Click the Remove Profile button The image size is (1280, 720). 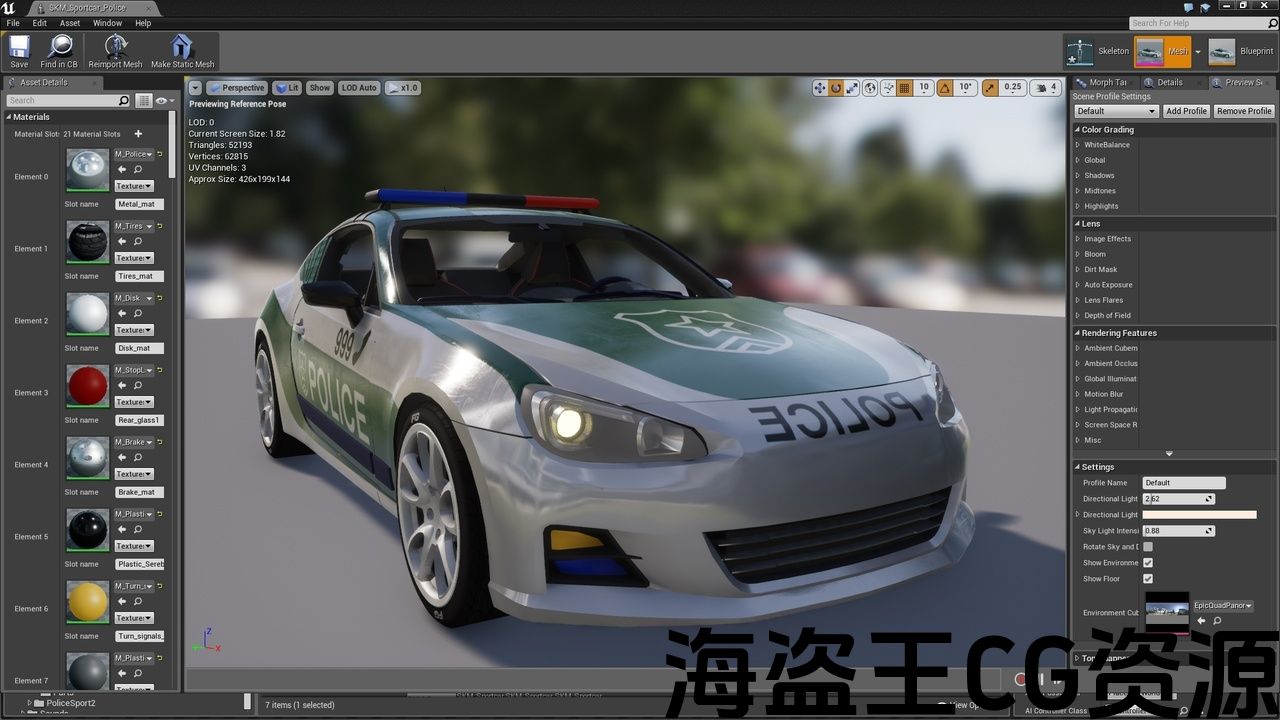click(1244, 111)
